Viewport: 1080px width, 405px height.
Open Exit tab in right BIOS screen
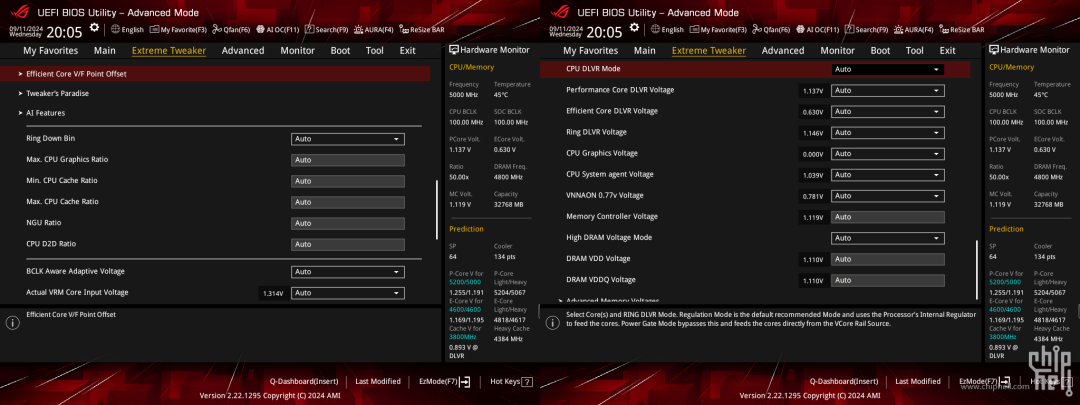point(948,50)
